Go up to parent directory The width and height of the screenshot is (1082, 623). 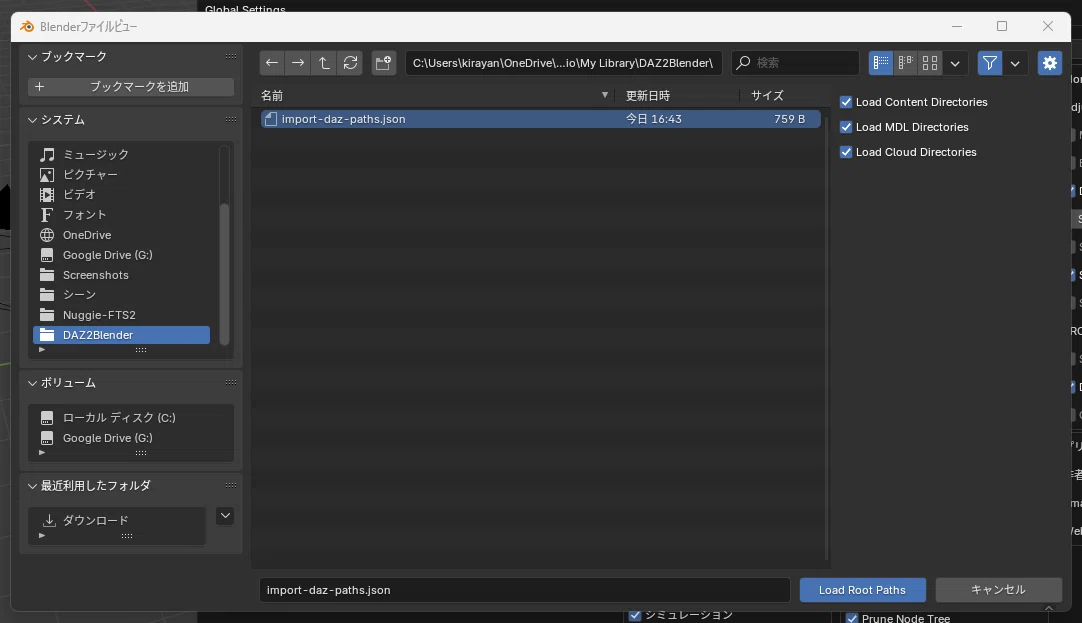[x=324, y=63]
